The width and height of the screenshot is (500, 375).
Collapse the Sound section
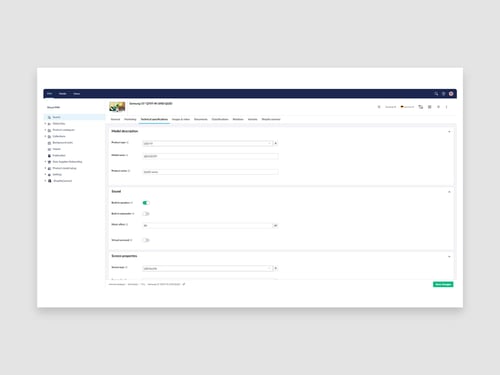click(449, 192)
